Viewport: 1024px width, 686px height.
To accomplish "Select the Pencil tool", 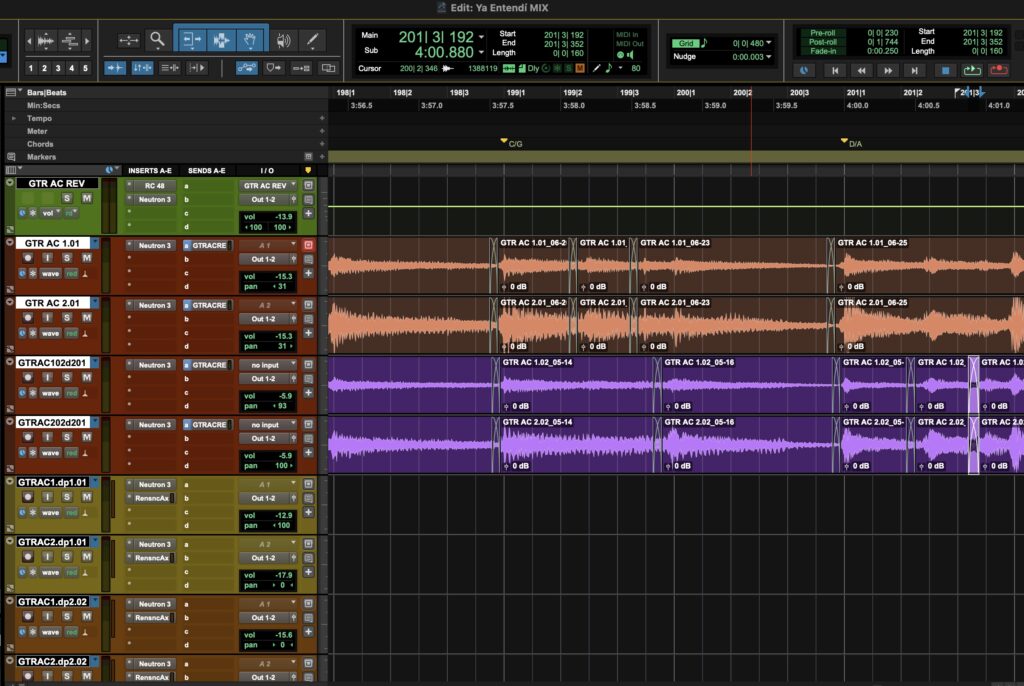I will (312, 41).
